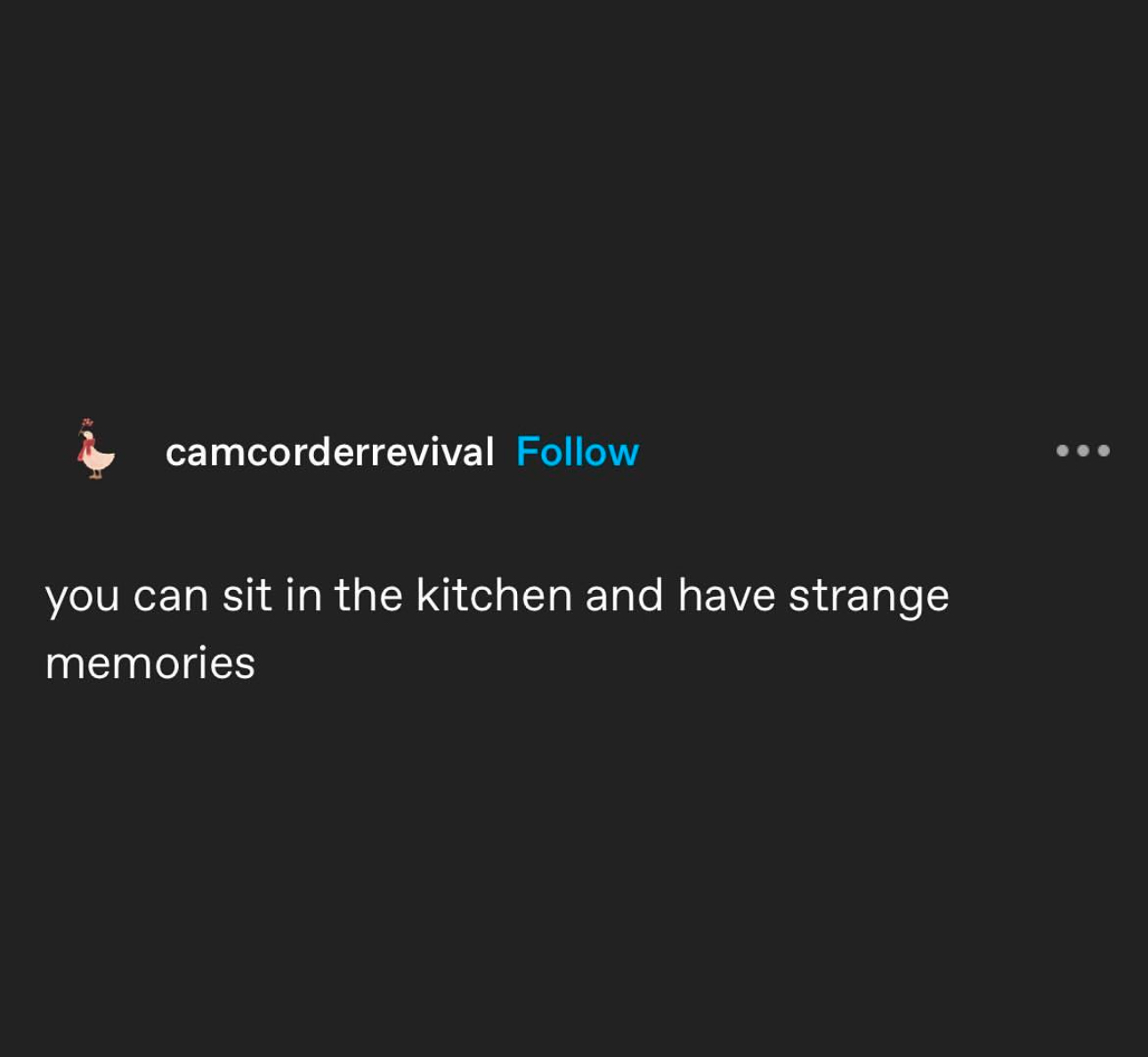Open the camcorderrevival username link
The height and width of the screenshot is (1057, 1148).
[x=329, y=452]
